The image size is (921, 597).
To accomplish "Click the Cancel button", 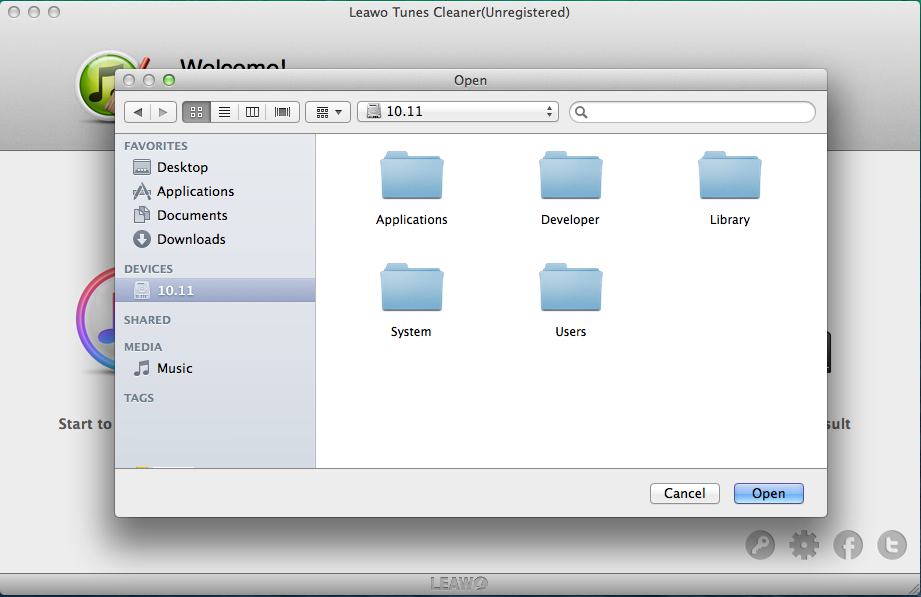I will pos(684,493).
